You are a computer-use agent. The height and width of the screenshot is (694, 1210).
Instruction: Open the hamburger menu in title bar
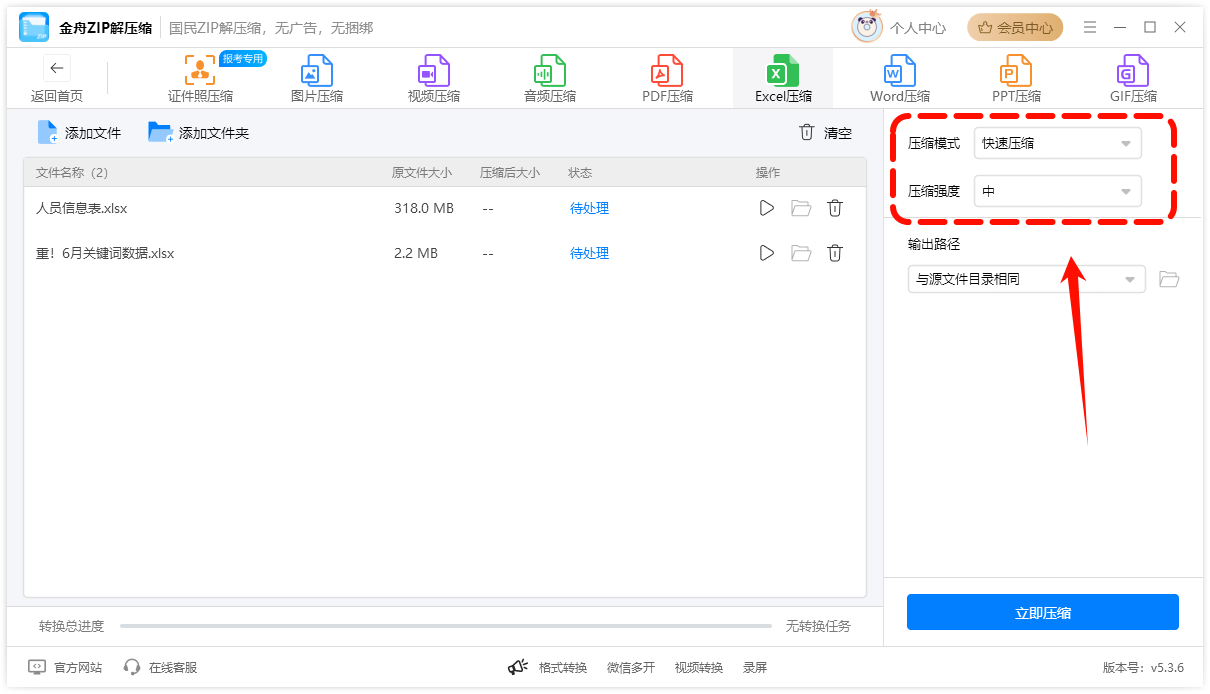1090,27
